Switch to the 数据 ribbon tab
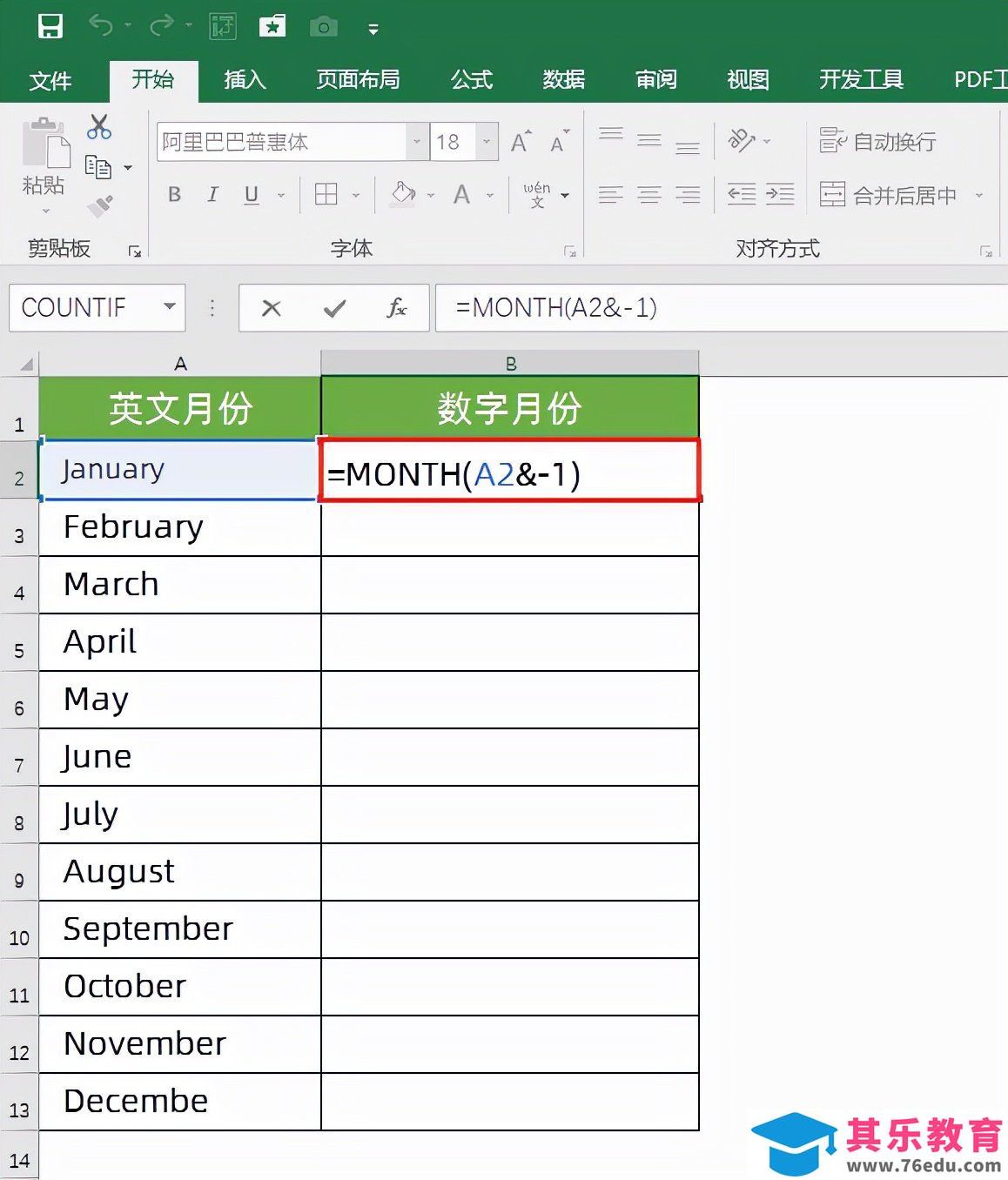This screenshot has height=1180, width=1008. (x=564, y=80)
